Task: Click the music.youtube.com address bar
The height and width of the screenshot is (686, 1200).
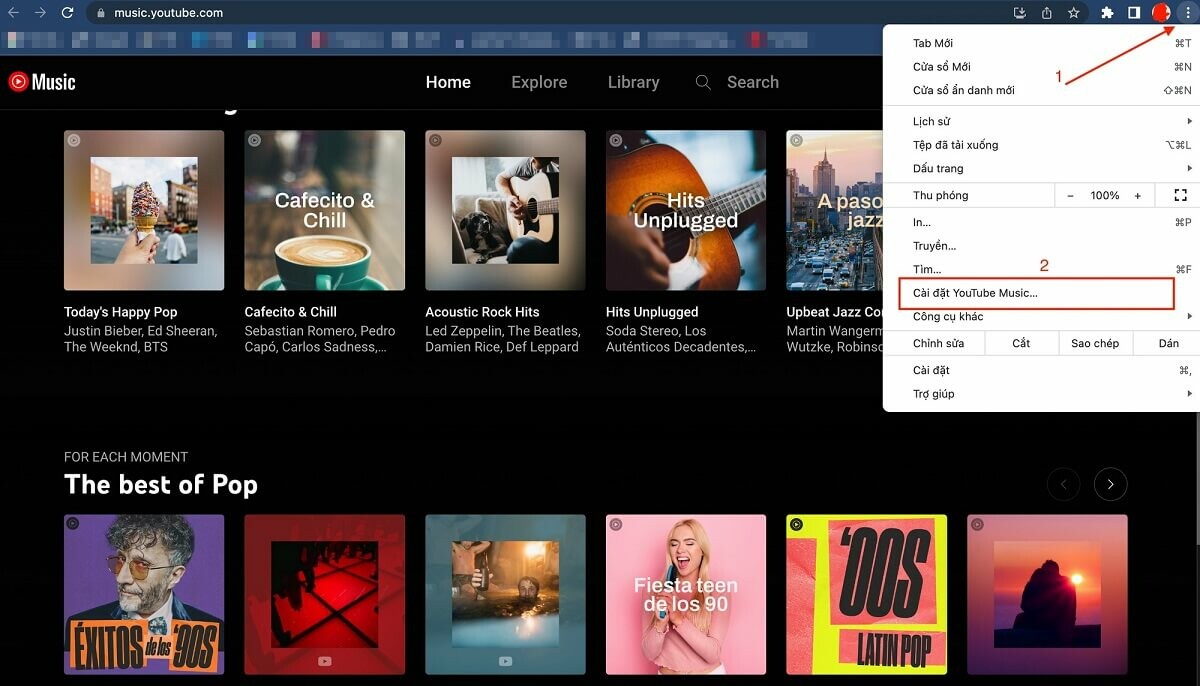Action: pyautogui.click(x=550, y=13)
